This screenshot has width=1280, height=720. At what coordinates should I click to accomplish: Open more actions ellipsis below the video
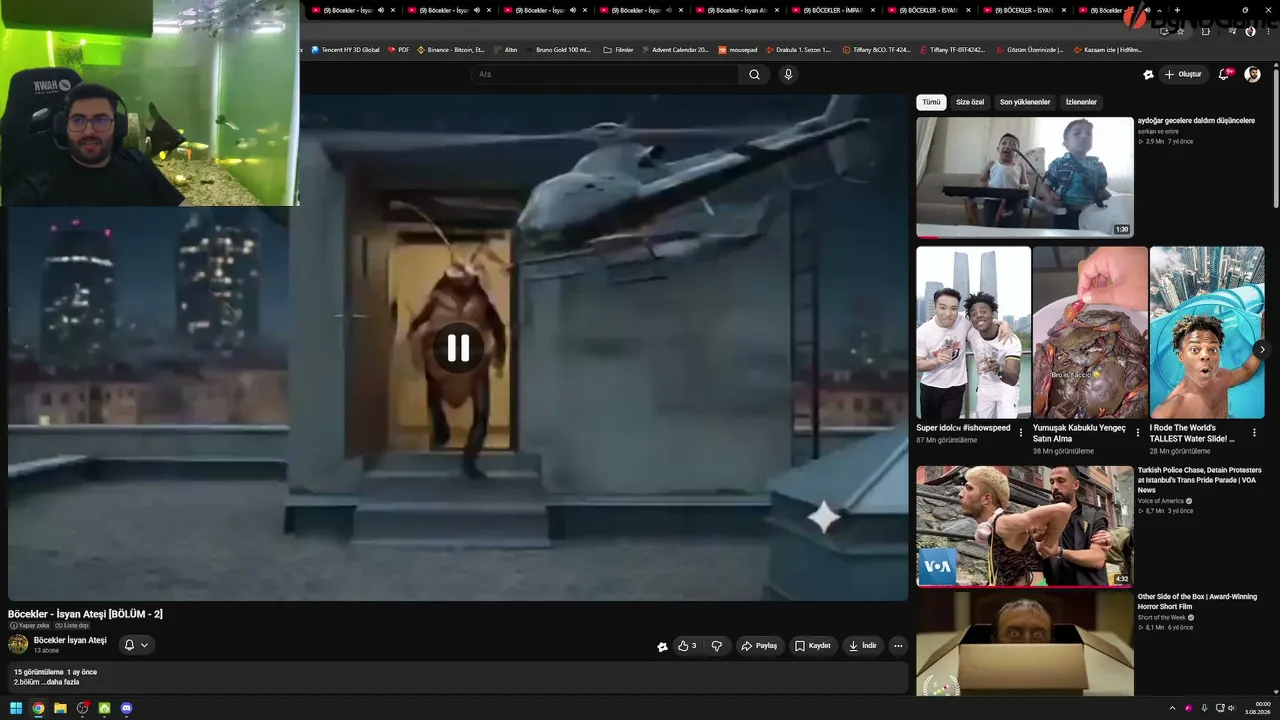pos(898,646)
